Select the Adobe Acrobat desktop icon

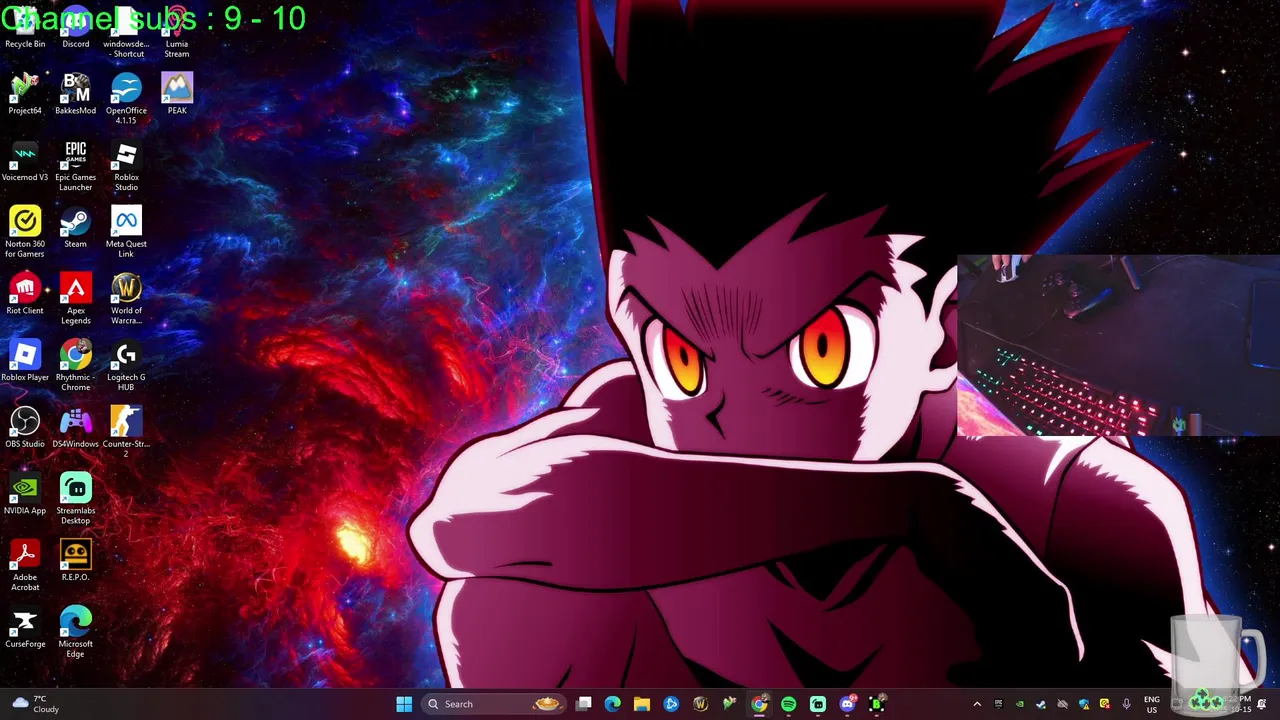coord(25,565)
